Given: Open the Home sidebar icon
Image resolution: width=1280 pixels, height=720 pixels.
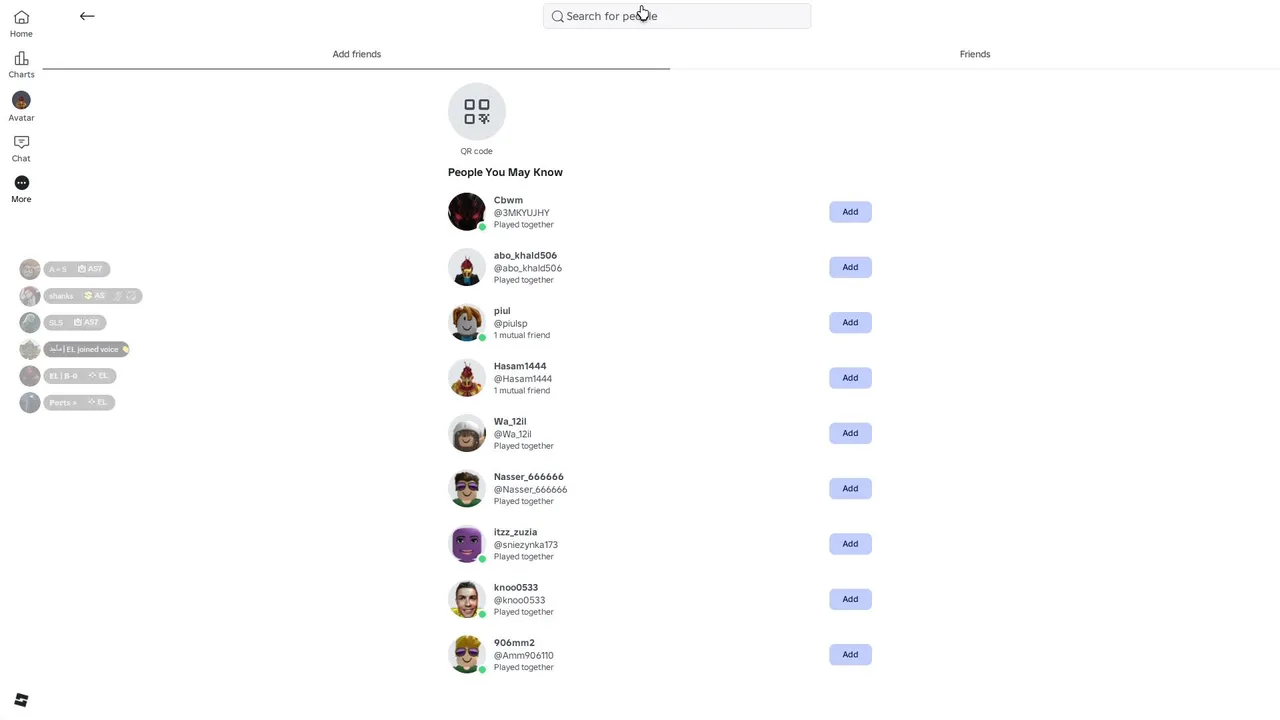Looking at the screenshot, I should click(21, 18).
